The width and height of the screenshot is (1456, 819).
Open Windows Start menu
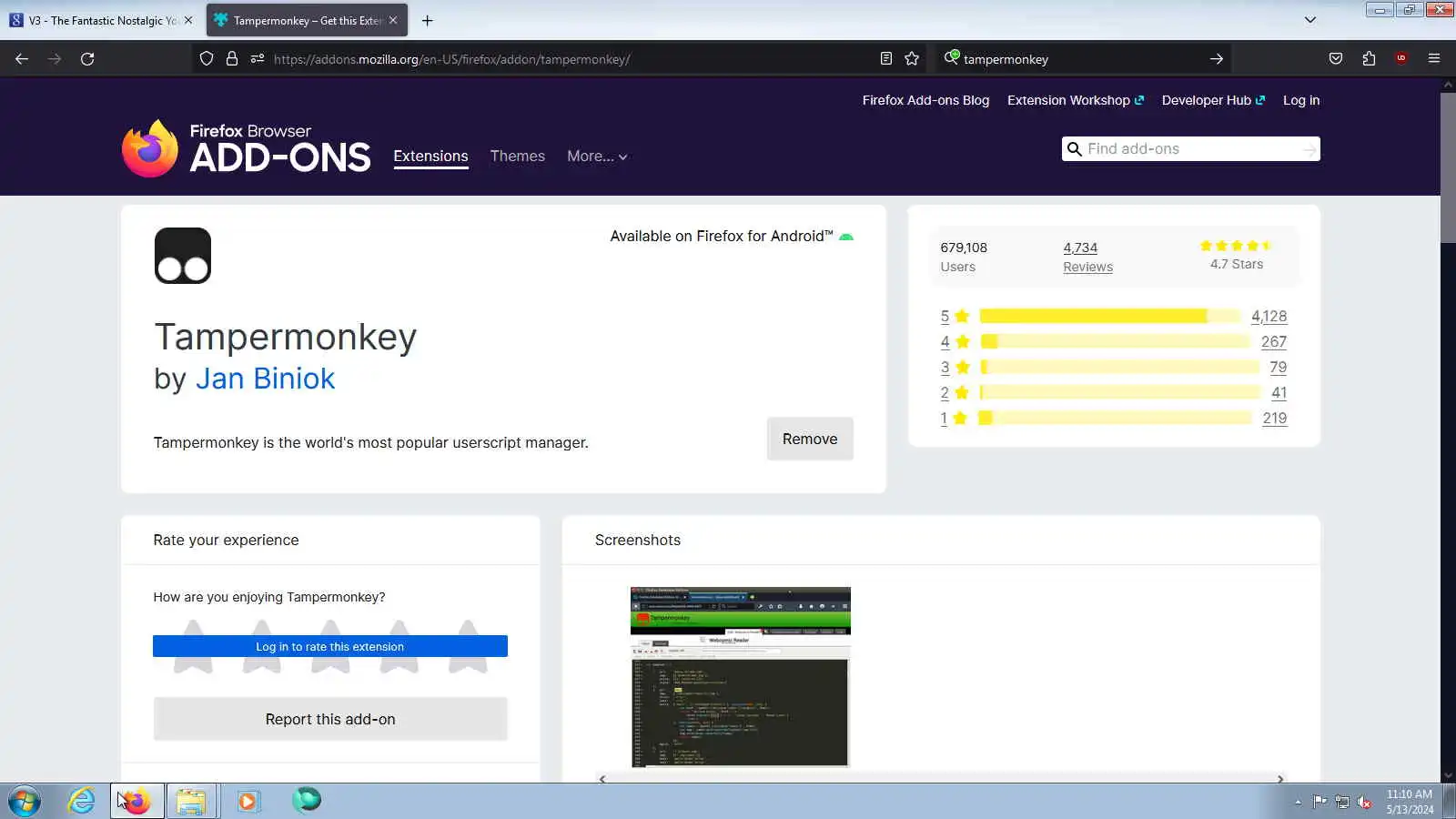(x=25, y=802)
